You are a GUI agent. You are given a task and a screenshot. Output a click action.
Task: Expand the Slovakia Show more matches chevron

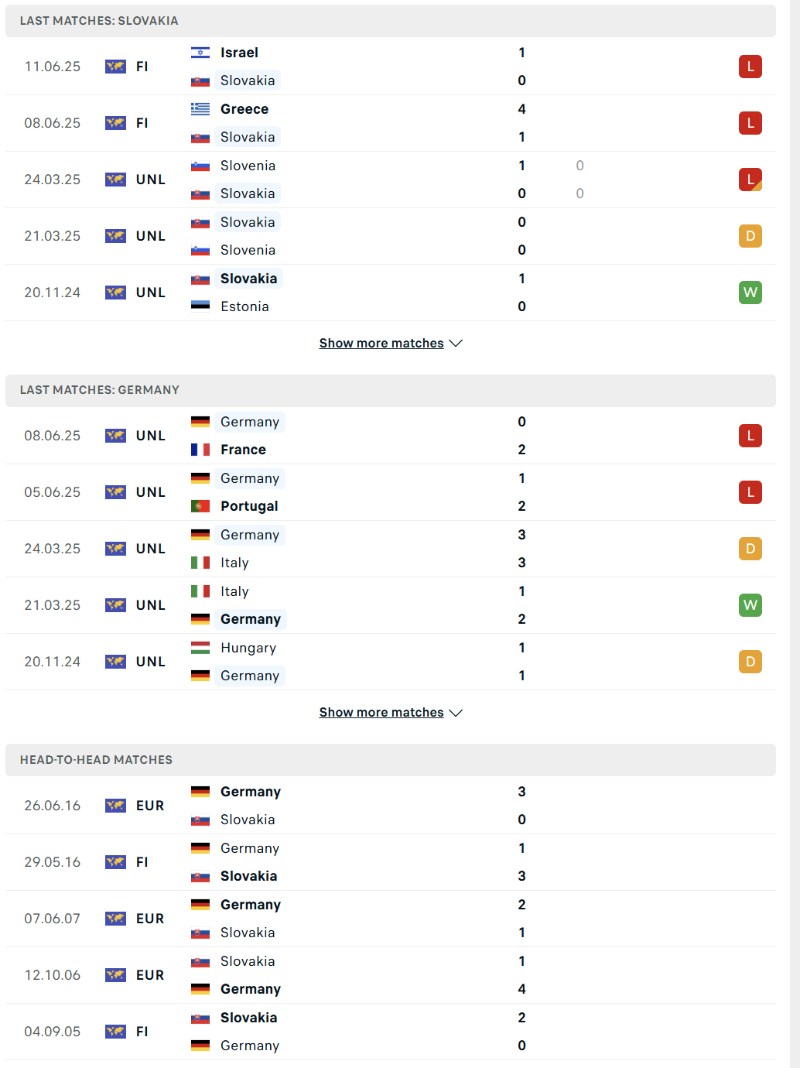pos(456,342)
